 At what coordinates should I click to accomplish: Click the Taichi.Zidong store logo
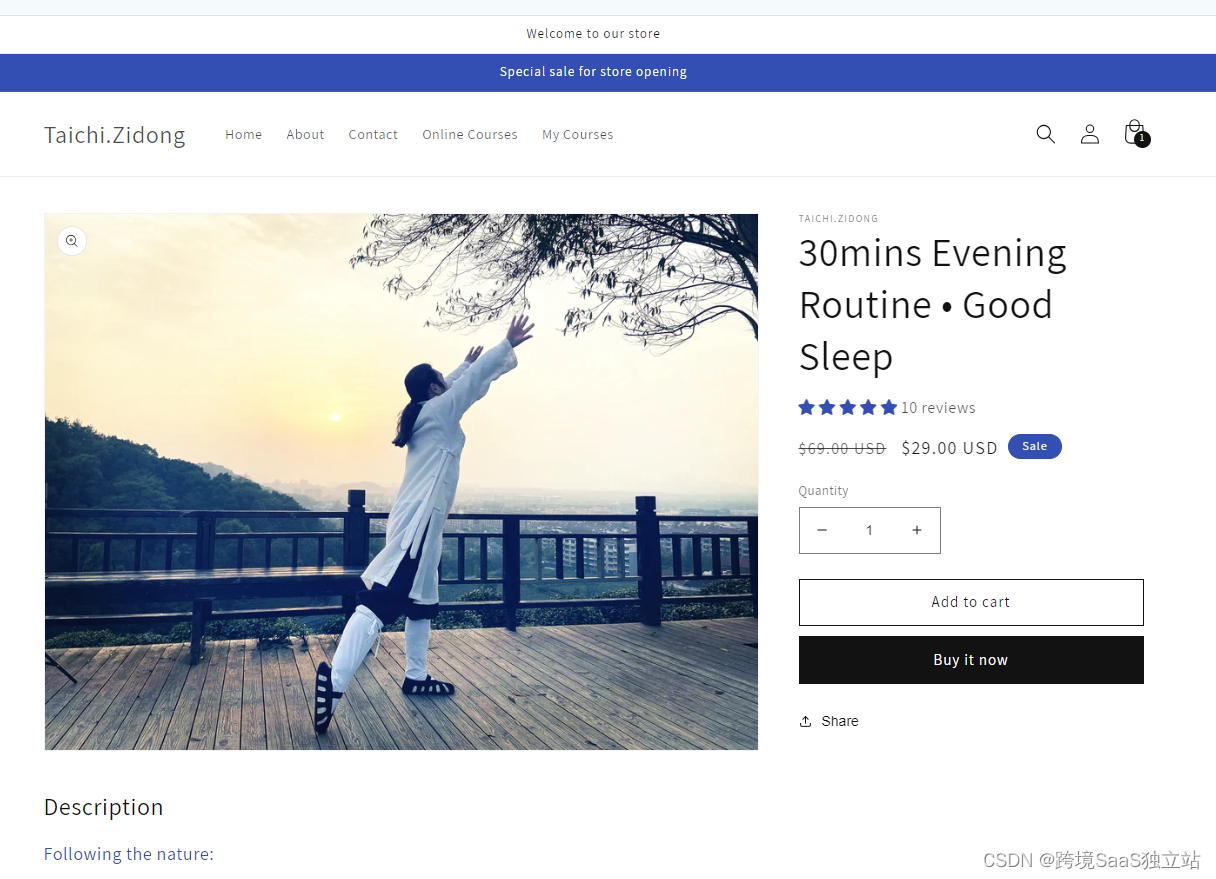pos(115,134)
